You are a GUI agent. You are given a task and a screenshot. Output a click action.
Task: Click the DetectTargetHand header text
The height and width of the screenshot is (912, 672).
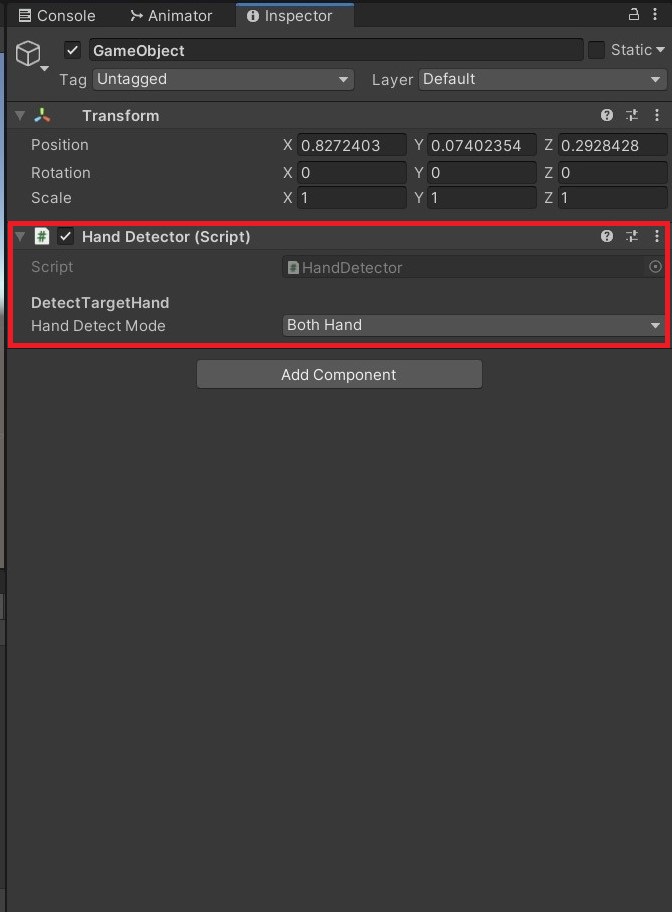coord(100,302)
